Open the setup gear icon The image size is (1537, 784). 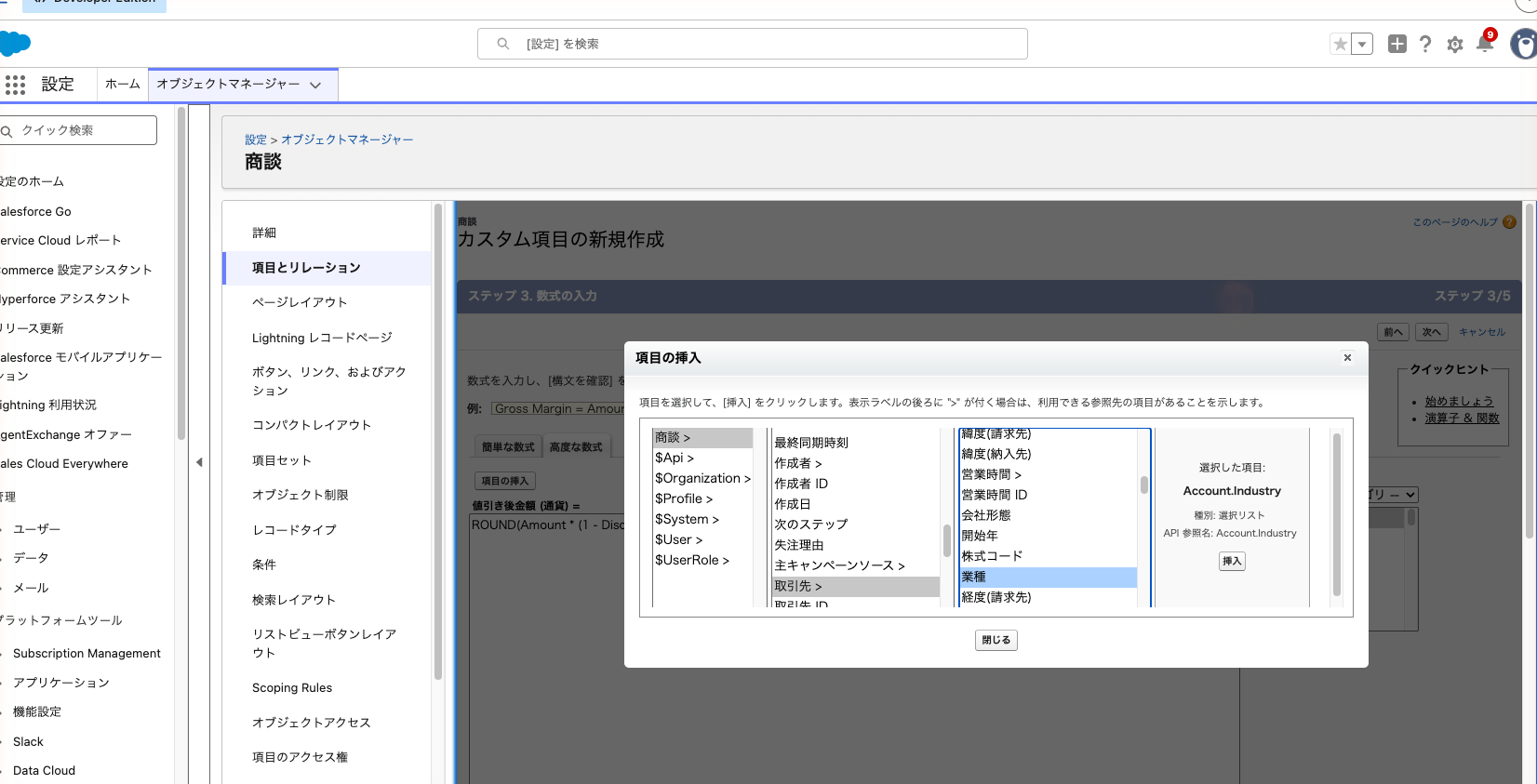pos(1455,45)
